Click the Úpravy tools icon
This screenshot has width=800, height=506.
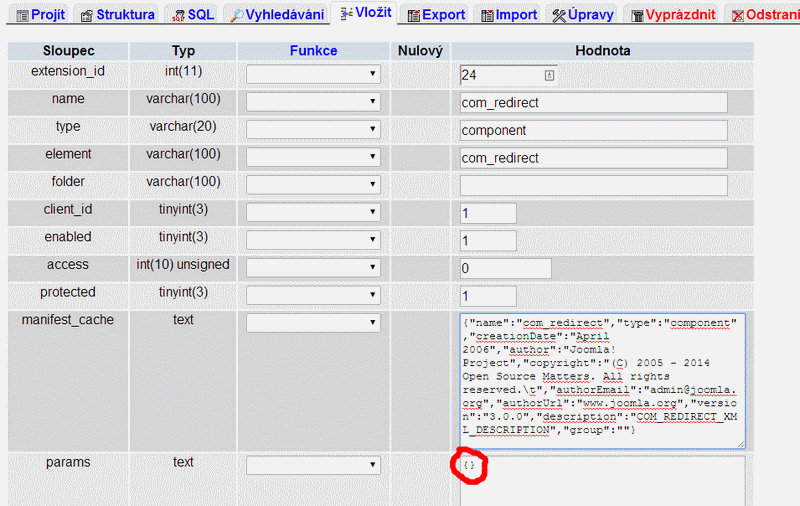click(x=559, y=16)
